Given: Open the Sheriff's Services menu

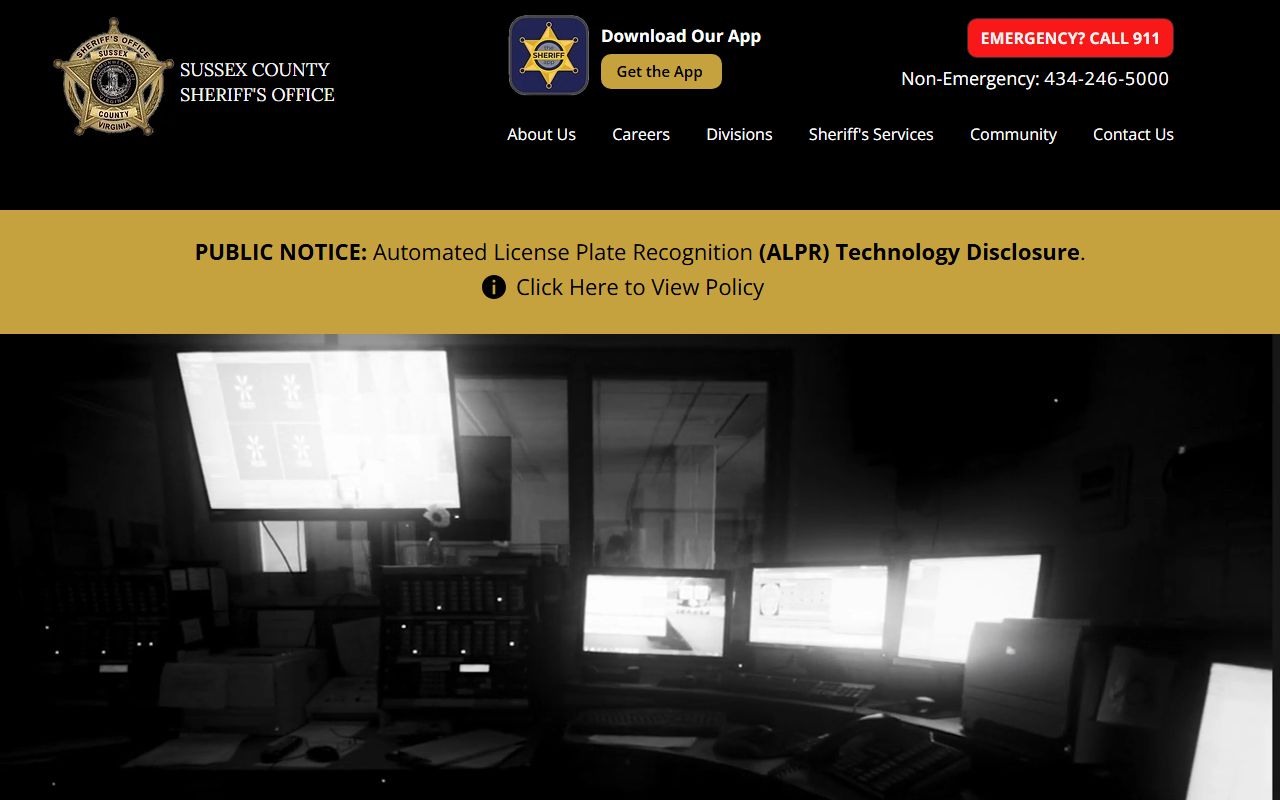Looking at the screenshot, I should [871, 134].
